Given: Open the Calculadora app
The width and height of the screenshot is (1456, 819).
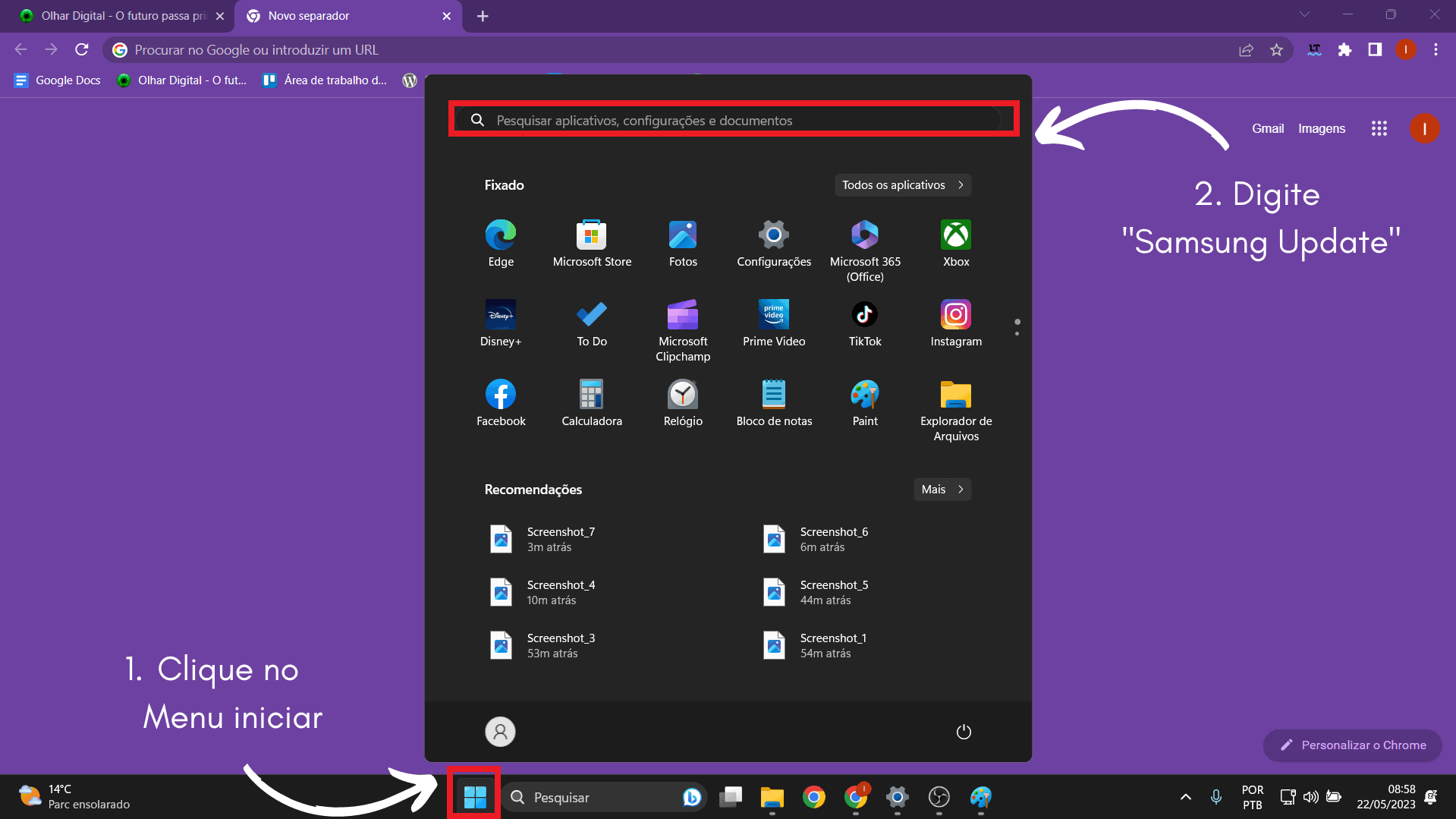Looking at the screenshot, I should click(x=592, y=403).
